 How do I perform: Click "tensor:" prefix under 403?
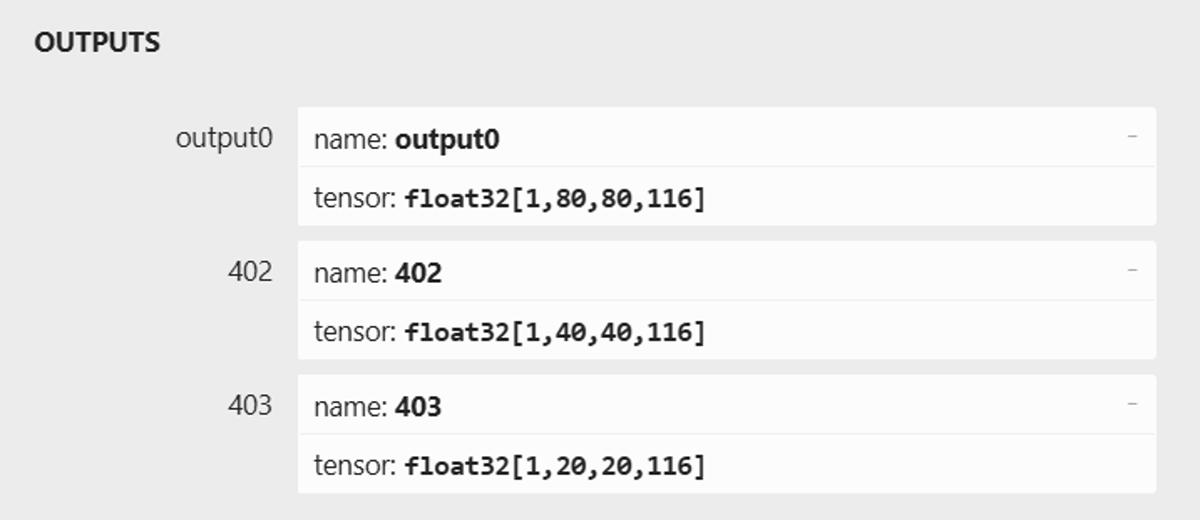coord(356,466)
